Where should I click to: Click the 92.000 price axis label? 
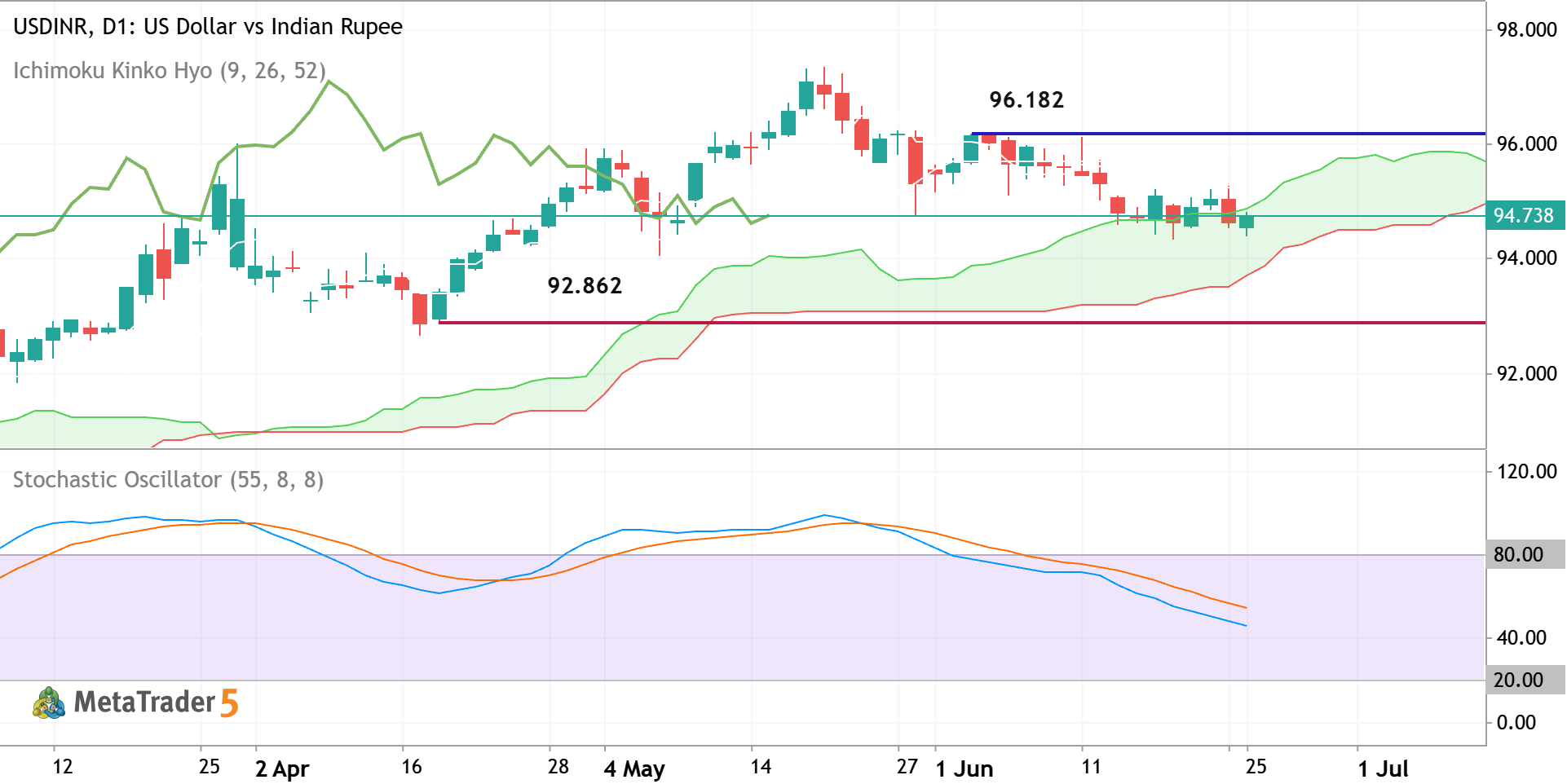(x=1527, y=374)
